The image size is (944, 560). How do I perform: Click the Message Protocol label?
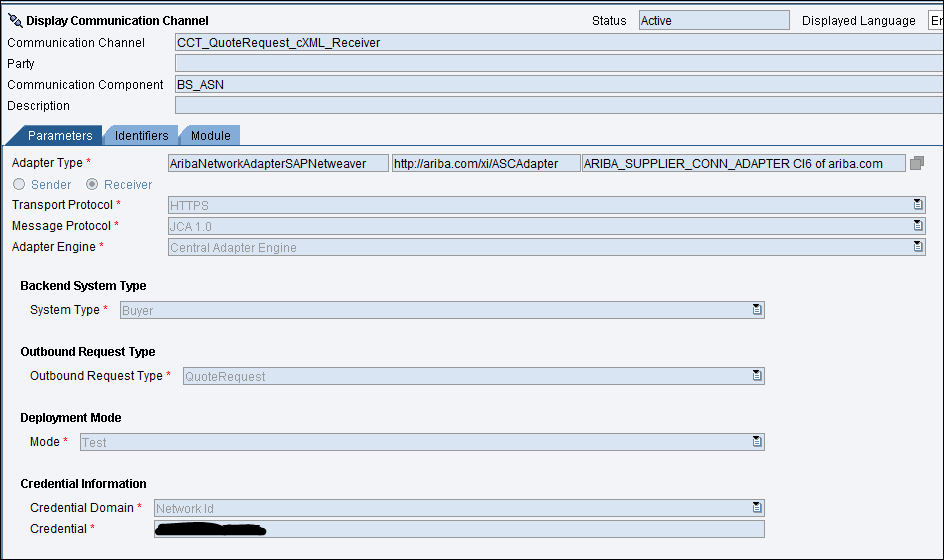coord(61,226)
